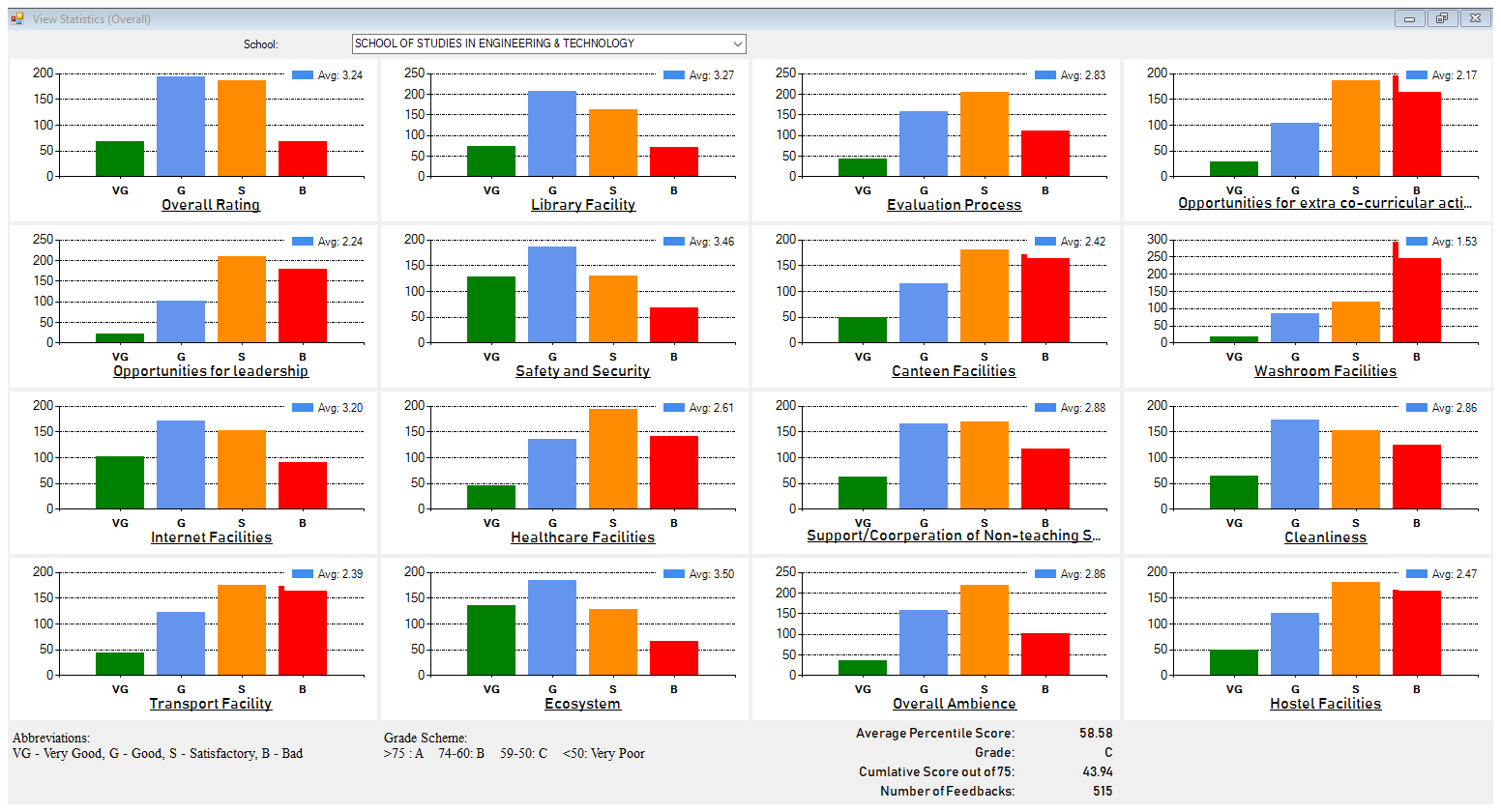Screen dimensions: 1501x812
Task: Click the Hostel Facilities chart title
Action: coord(1325,704)
